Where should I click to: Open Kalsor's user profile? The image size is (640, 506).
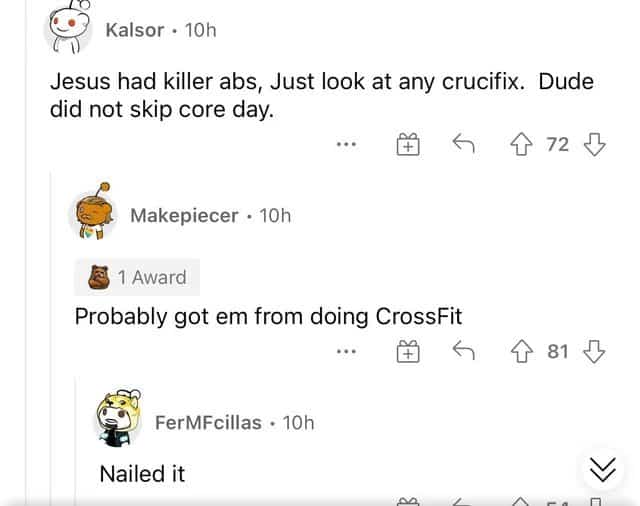(134, 30)
